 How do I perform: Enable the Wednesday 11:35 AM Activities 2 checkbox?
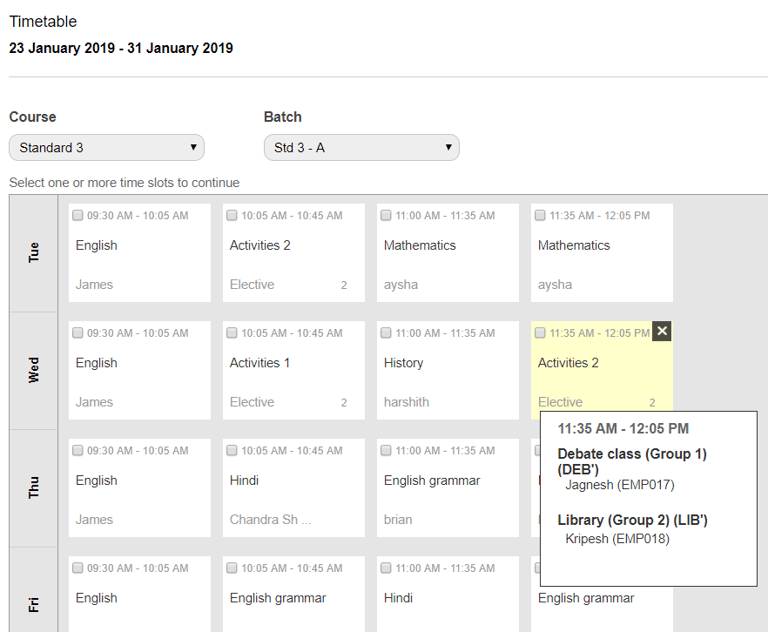540,333
